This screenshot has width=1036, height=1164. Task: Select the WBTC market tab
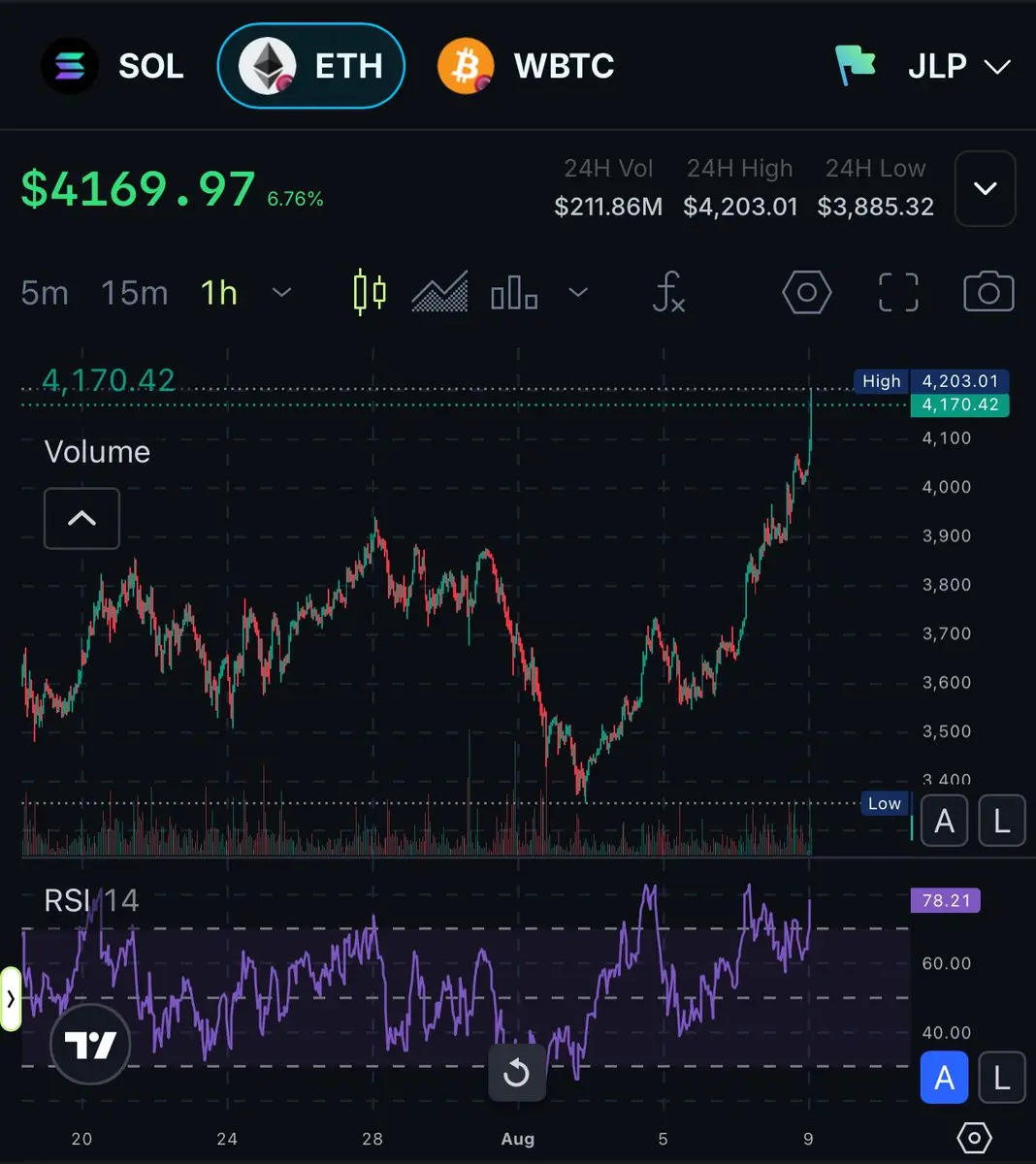pyautogui.click(x=526, y=66)
